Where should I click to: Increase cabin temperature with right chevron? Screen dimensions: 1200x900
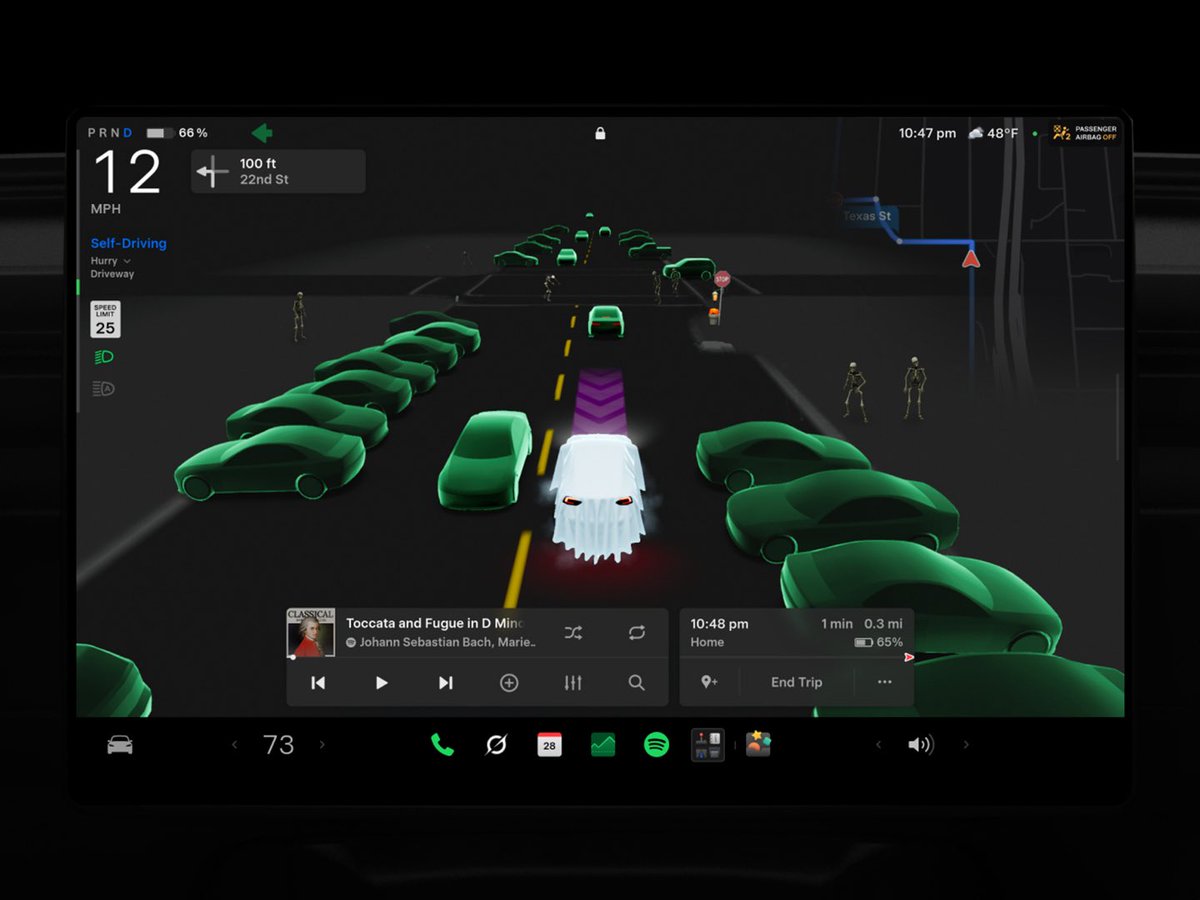point(322,745)
